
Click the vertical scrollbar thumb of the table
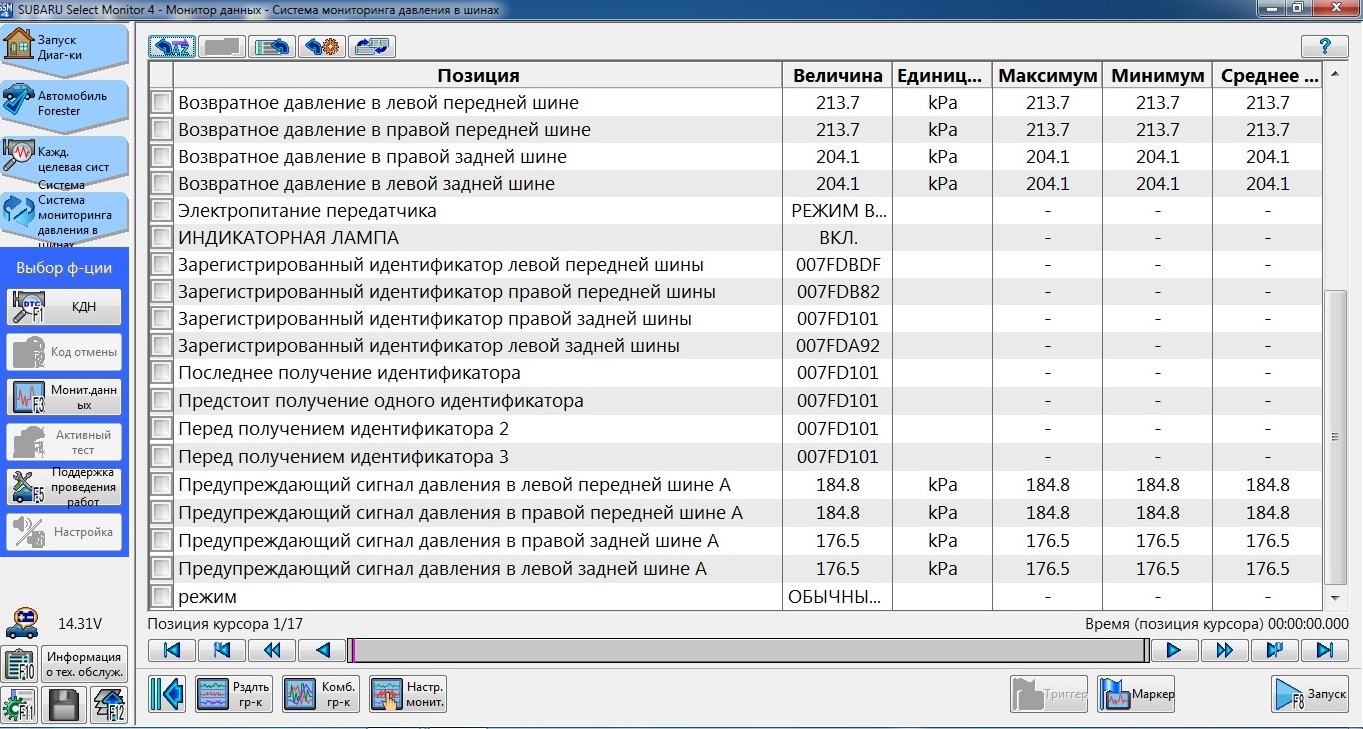pyautogui.click(x=1335, y=437)
